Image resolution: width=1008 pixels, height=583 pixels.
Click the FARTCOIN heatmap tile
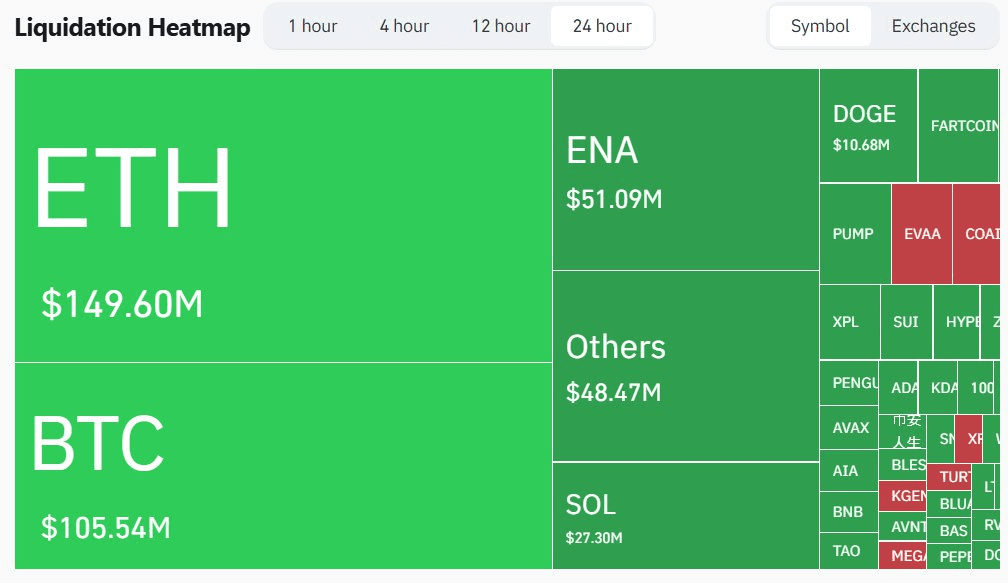pyautogui.click(x=960, y=126)
